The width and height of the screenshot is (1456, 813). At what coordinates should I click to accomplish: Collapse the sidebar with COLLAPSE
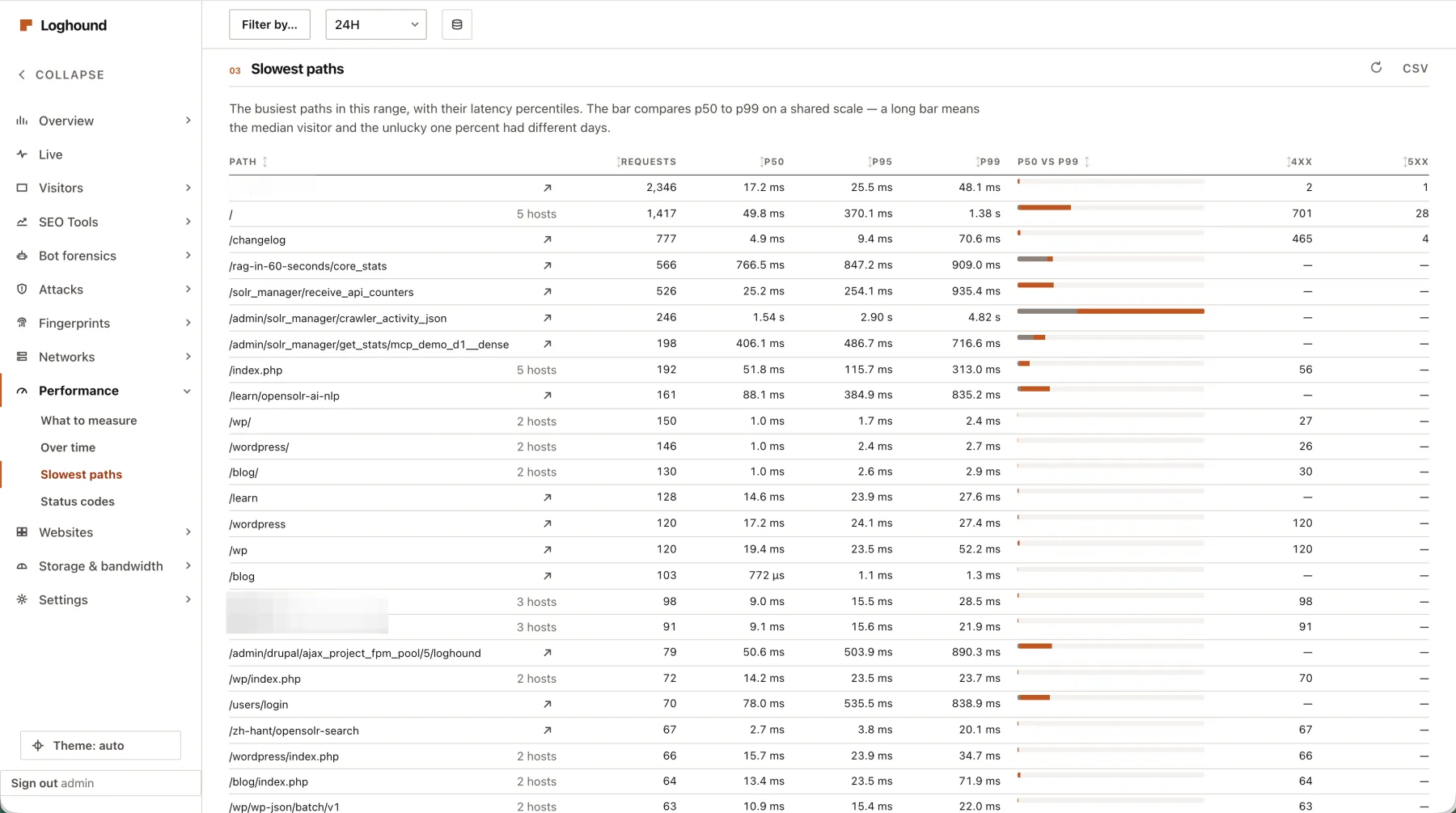click(61, 74)
